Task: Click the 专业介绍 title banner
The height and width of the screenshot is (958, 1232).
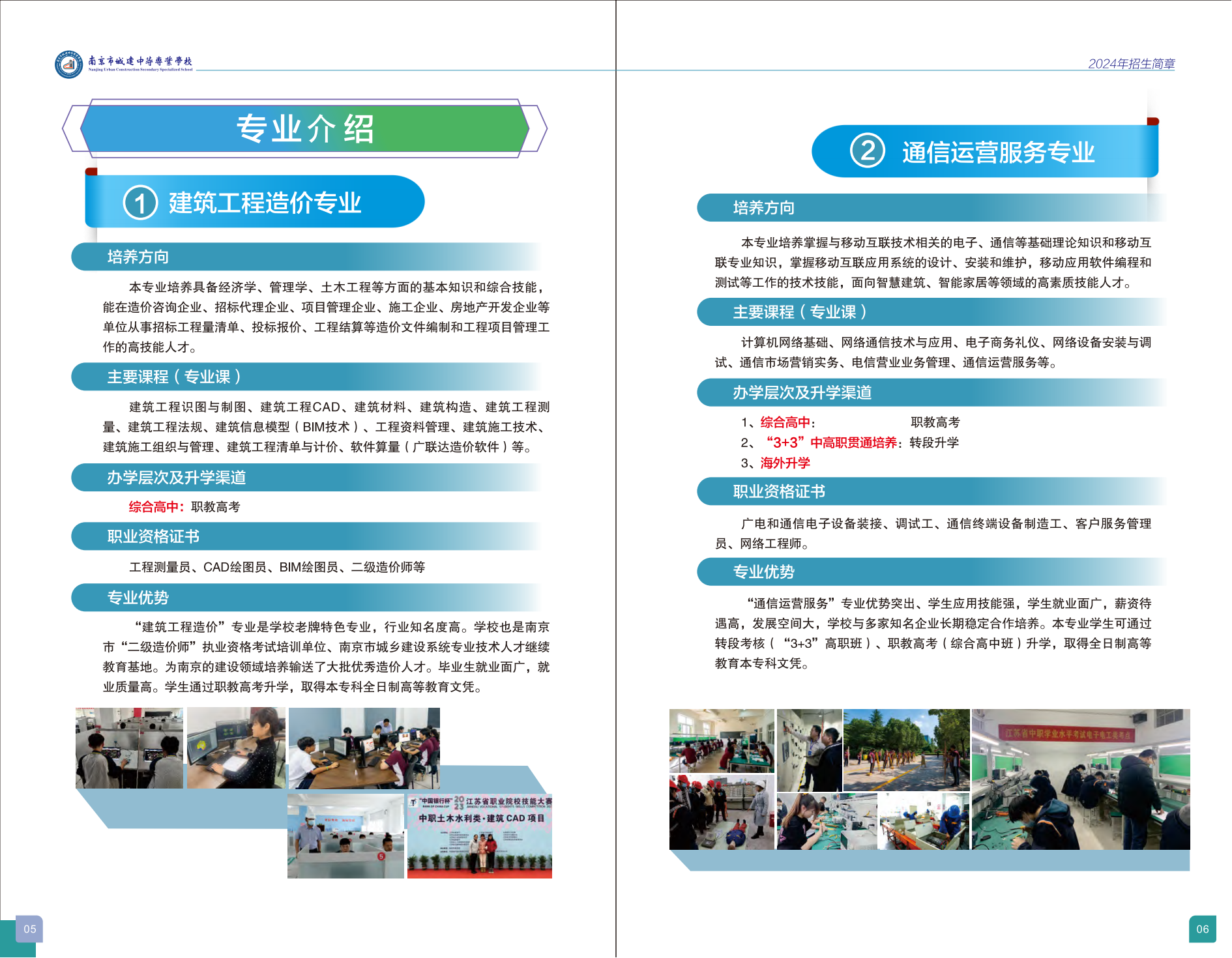Action: (x=304, y=128)
